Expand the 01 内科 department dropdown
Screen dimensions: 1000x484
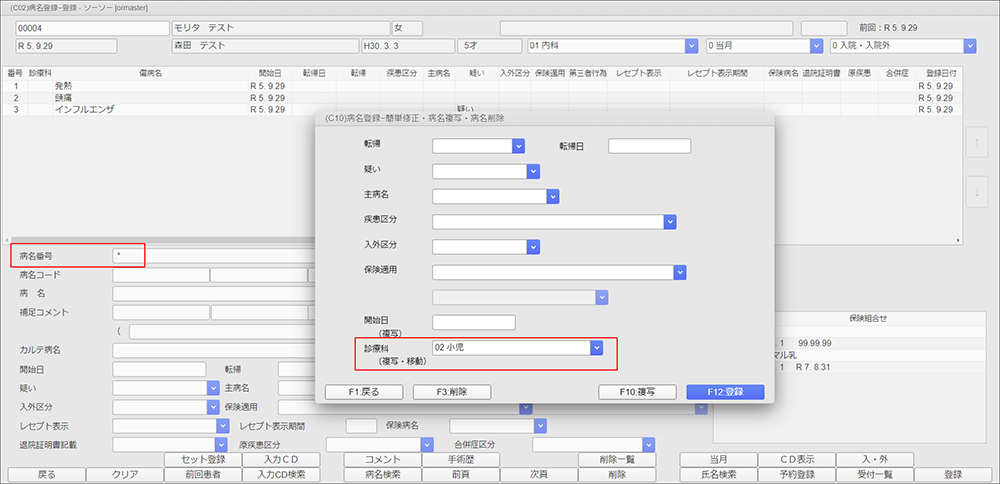tap(691, 46)
